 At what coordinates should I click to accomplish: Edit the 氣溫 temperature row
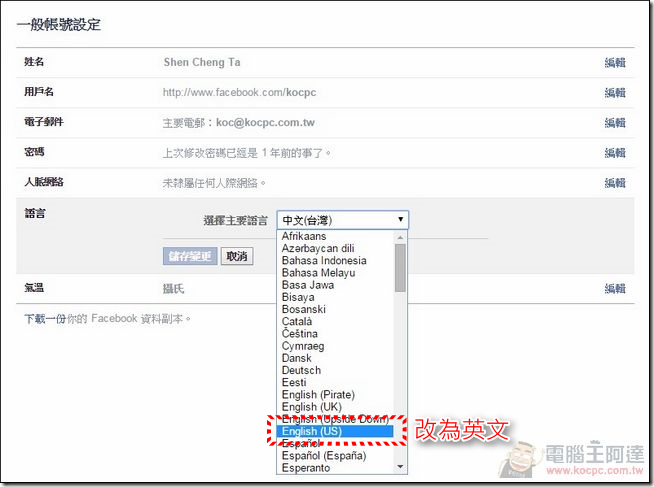click(x=615, y=288)
